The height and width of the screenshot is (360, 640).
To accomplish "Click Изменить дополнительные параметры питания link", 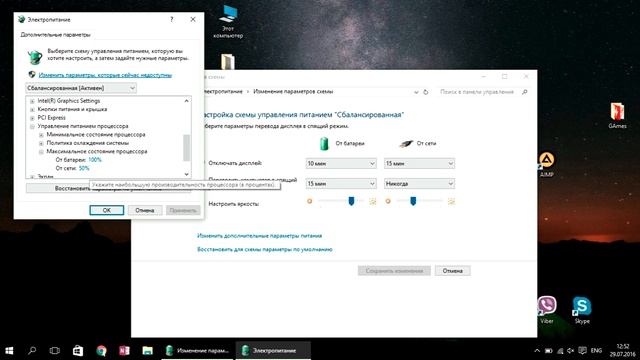I will 259,236.
